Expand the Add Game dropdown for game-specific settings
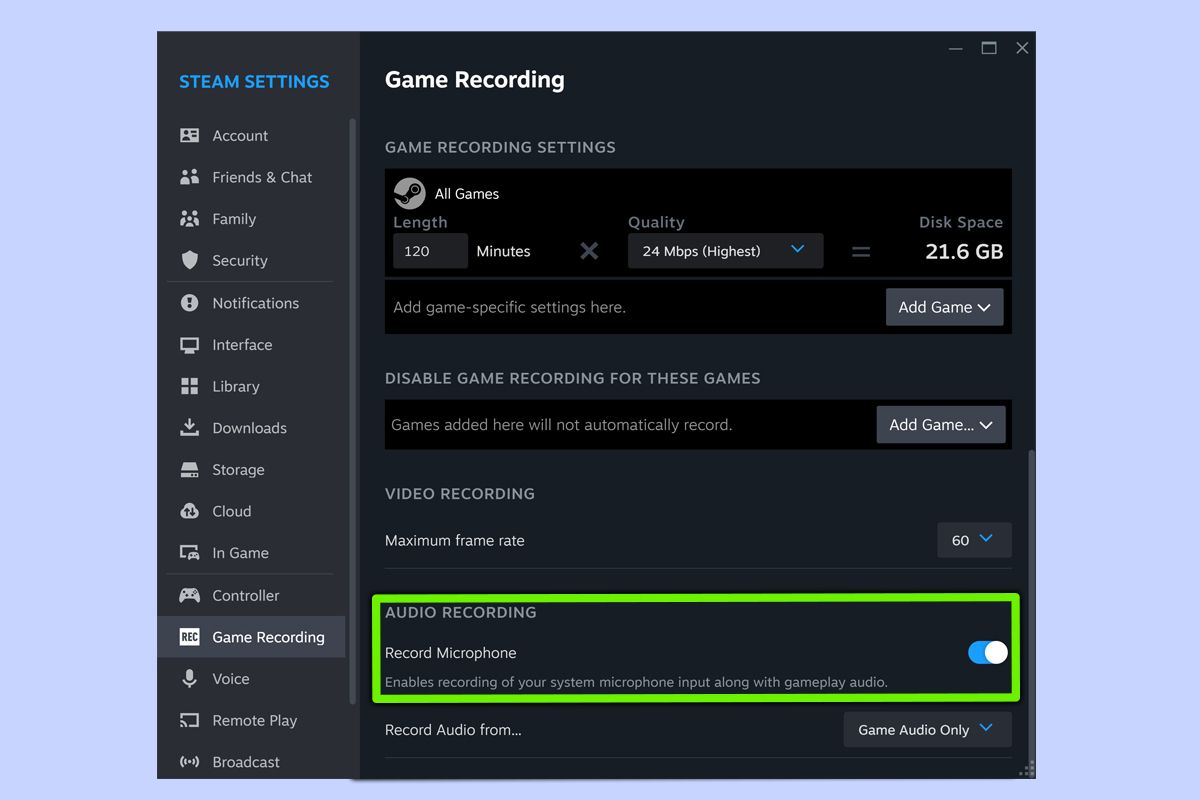Screen dimensions: 1200x800 pyautogui.click(x=943, y=307)
